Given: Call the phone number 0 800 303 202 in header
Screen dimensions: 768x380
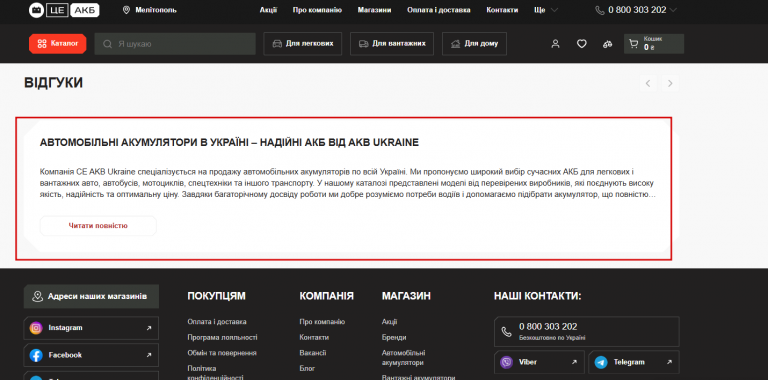Looking at the screenshot, I should point(637,10).
